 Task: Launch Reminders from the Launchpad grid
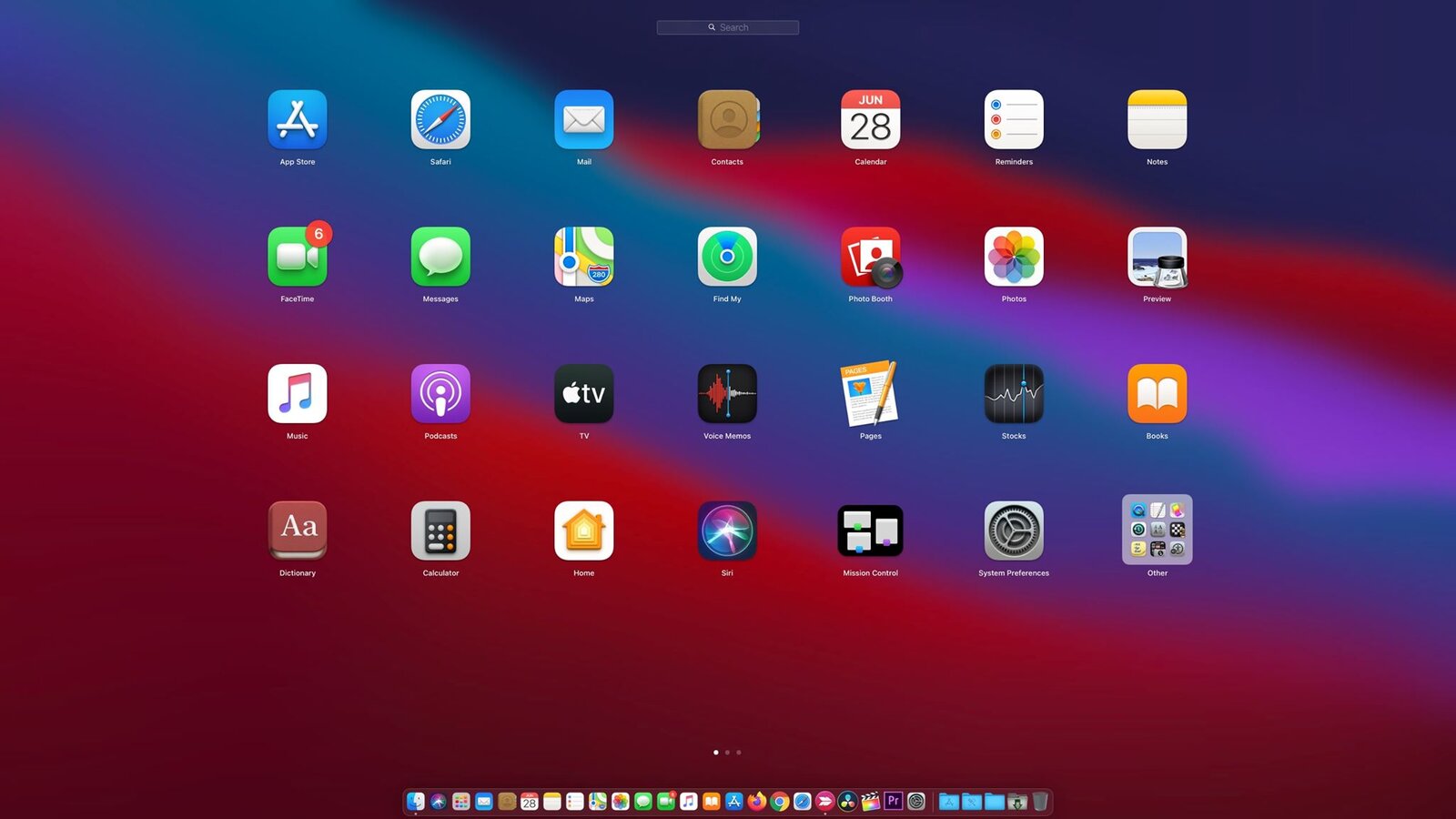coord(1014,119)
